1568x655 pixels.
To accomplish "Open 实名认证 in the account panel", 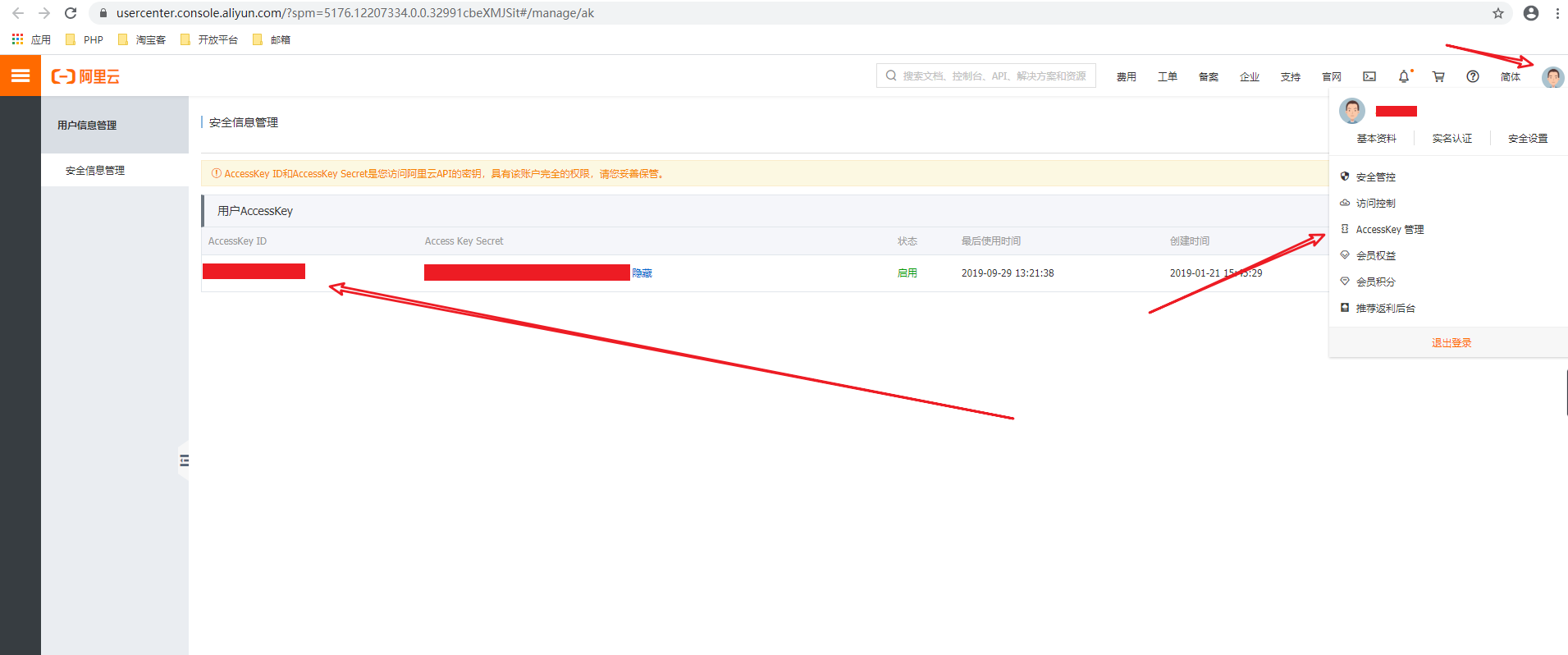I will click(x=1452, y=138).
